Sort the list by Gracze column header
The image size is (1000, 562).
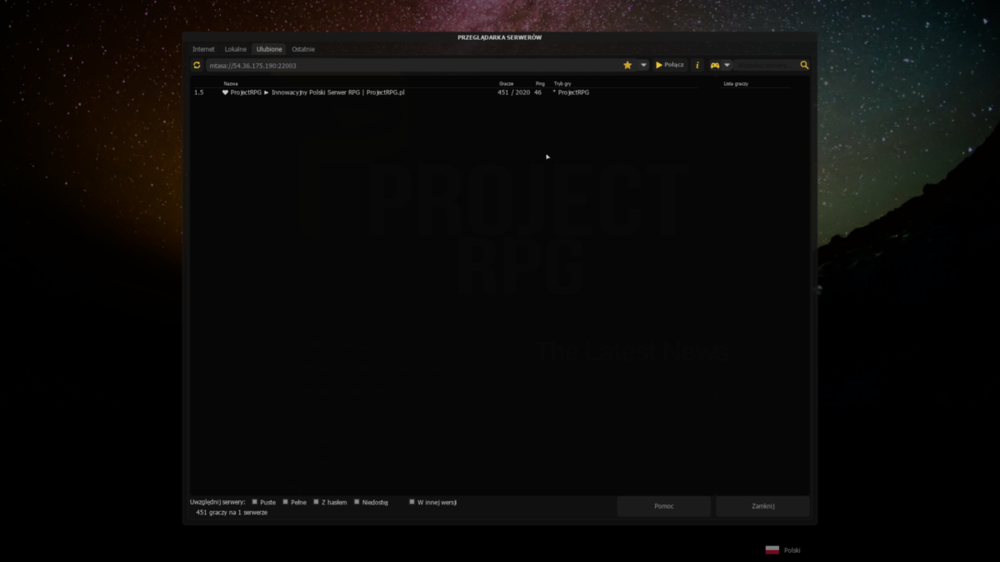click(506, 84)
